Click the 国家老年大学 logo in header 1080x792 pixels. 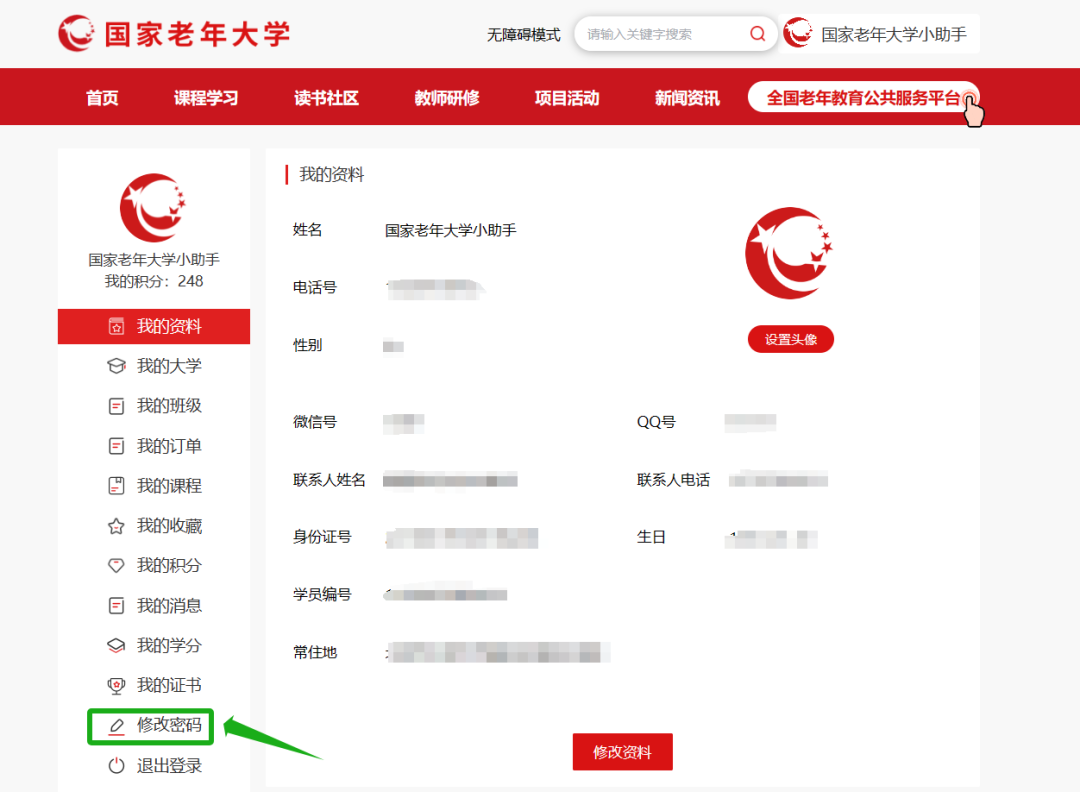point(174,33)
